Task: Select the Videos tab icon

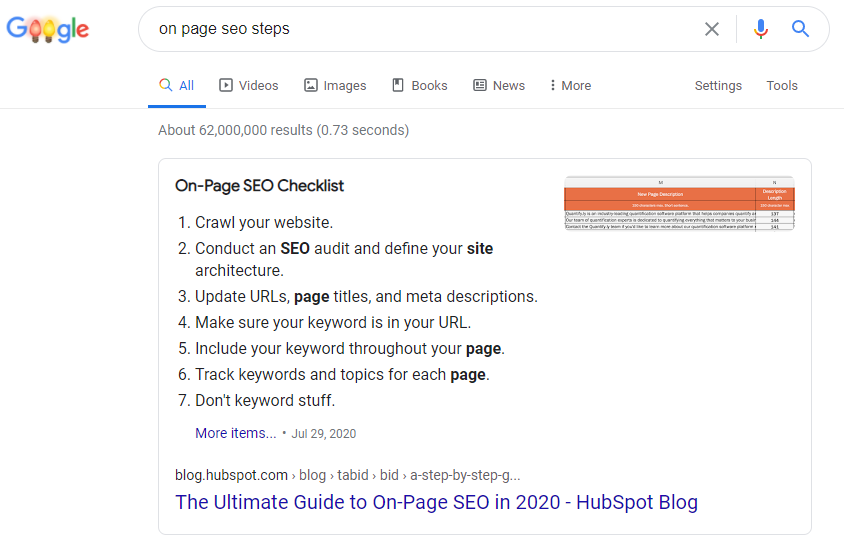Action: pyautogui.click(x=226, y=85)
